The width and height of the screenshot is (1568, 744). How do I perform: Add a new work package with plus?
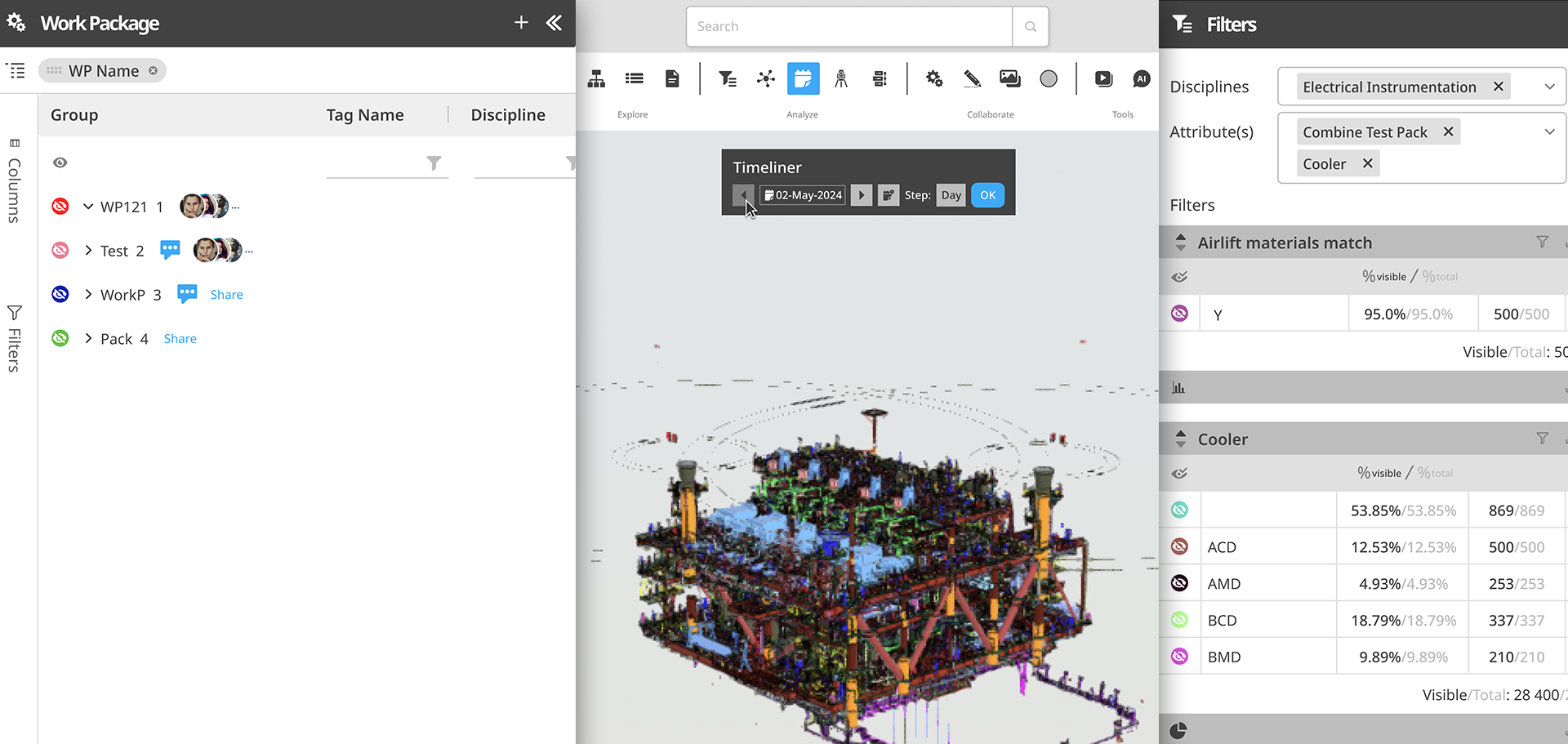coord(521,23)
